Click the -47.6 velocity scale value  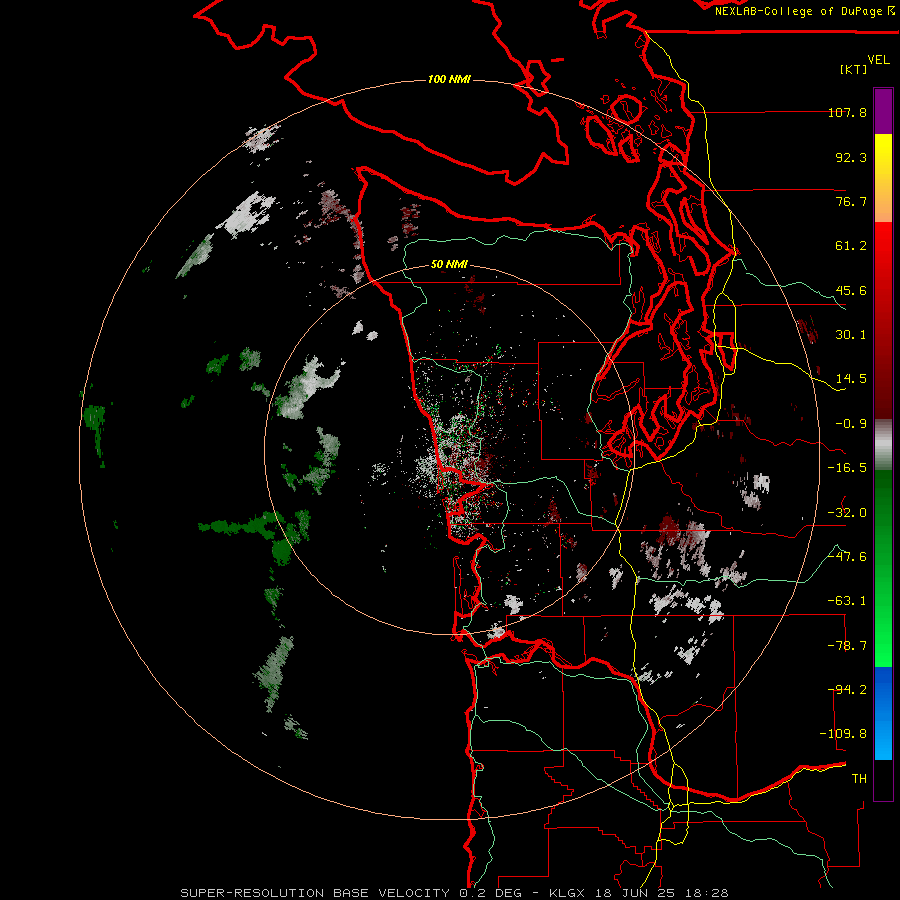[x=847, y=557]
